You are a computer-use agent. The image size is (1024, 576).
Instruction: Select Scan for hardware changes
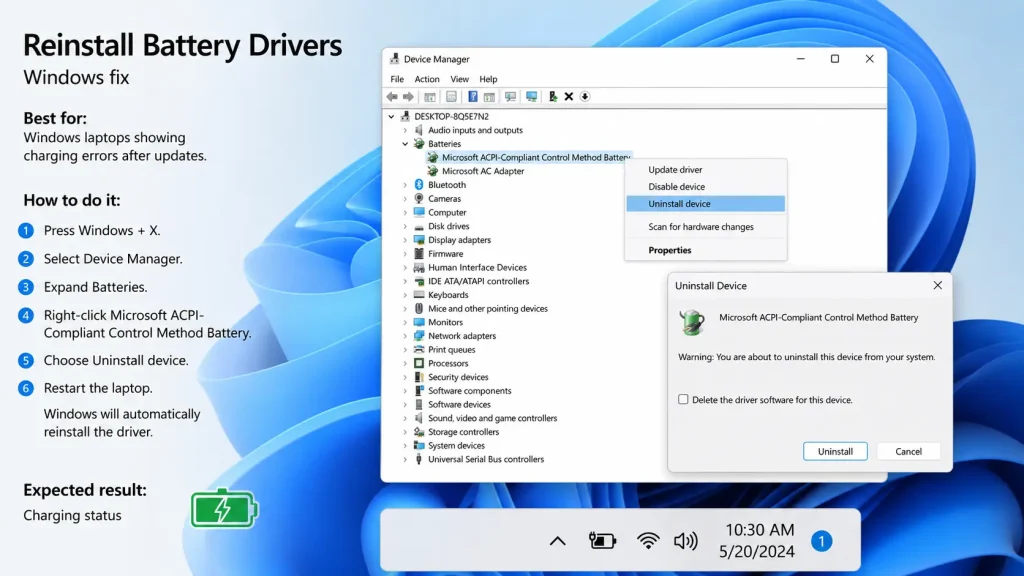point(705,227)
